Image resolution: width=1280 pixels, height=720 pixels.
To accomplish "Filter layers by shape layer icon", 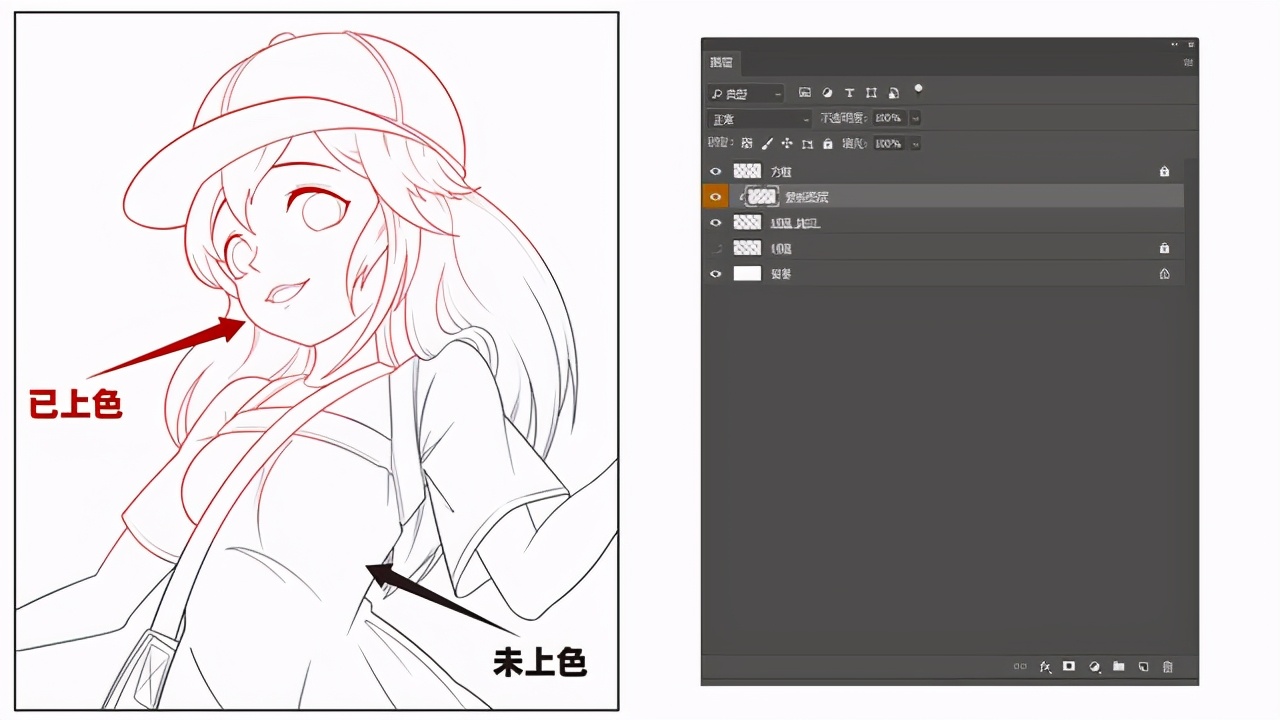I will [x=871, y=93].
